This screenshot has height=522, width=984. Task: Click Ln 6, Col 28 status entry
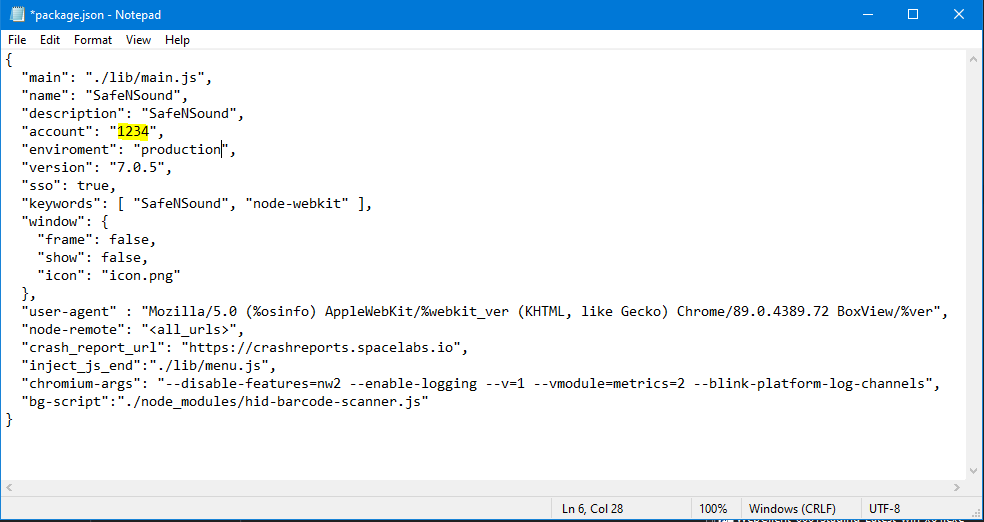coord(592,509)
